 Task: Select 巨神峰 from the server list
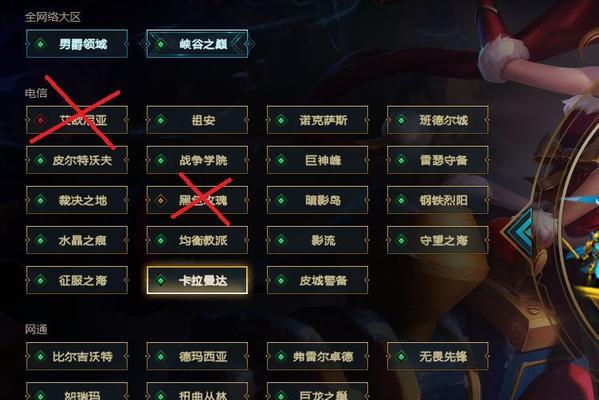[317, 160]
